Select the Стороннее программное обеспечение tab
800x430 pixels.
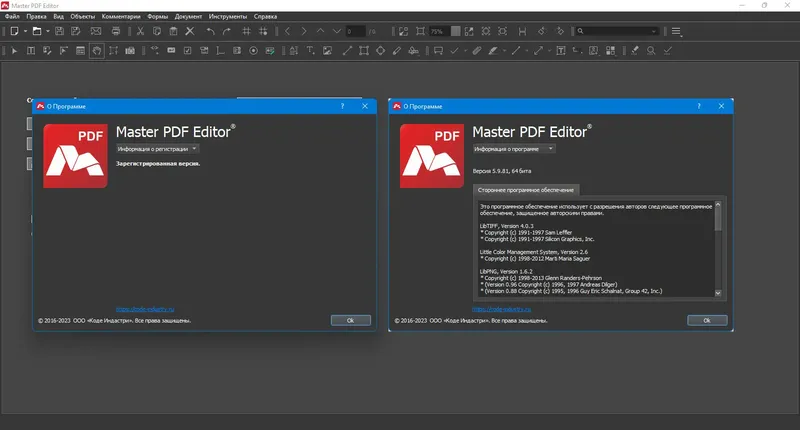coord(526,190)
